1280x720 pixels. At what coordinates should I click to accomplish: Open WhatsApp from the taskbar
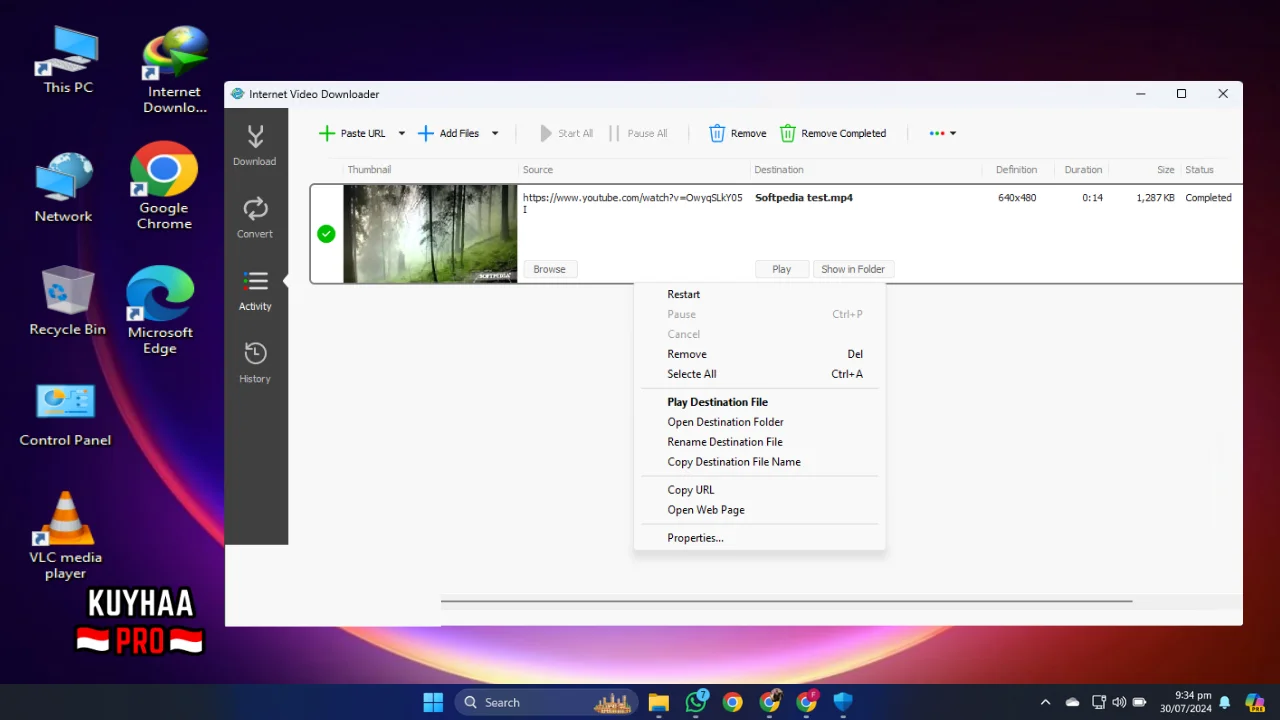coord(696,702)
